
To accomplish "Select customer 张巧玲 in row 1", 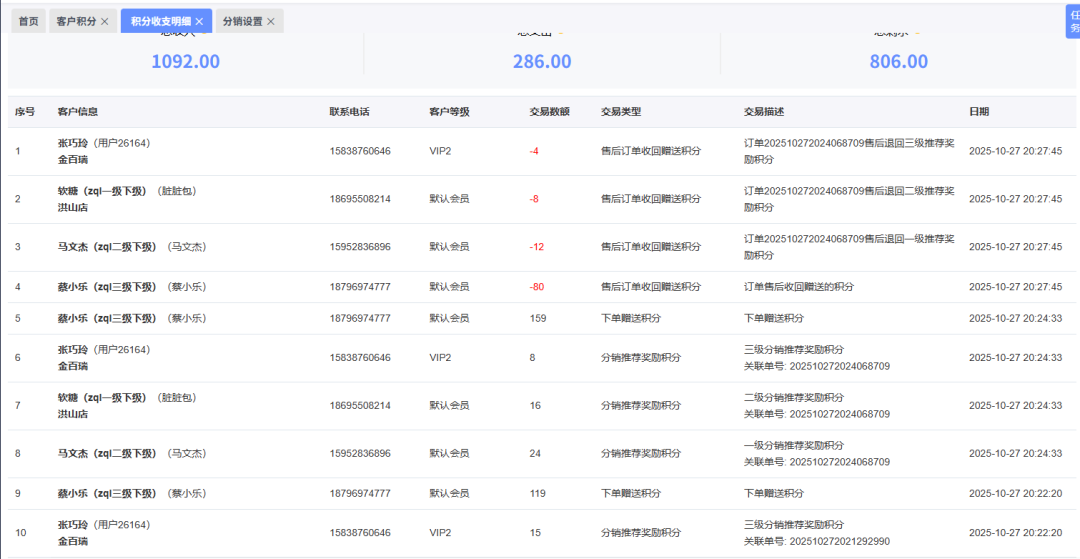I will click(x=74, y=143).
